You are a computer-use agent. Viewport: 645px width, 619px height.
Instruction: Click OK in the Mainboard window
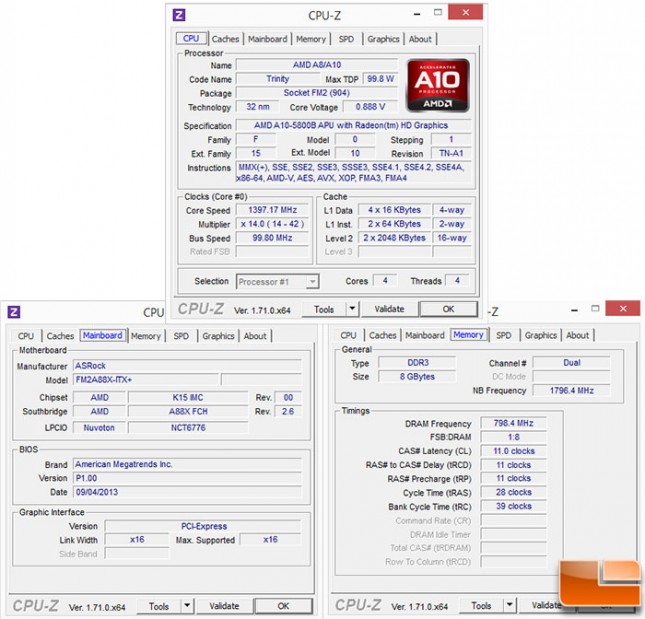pos(283,606)
